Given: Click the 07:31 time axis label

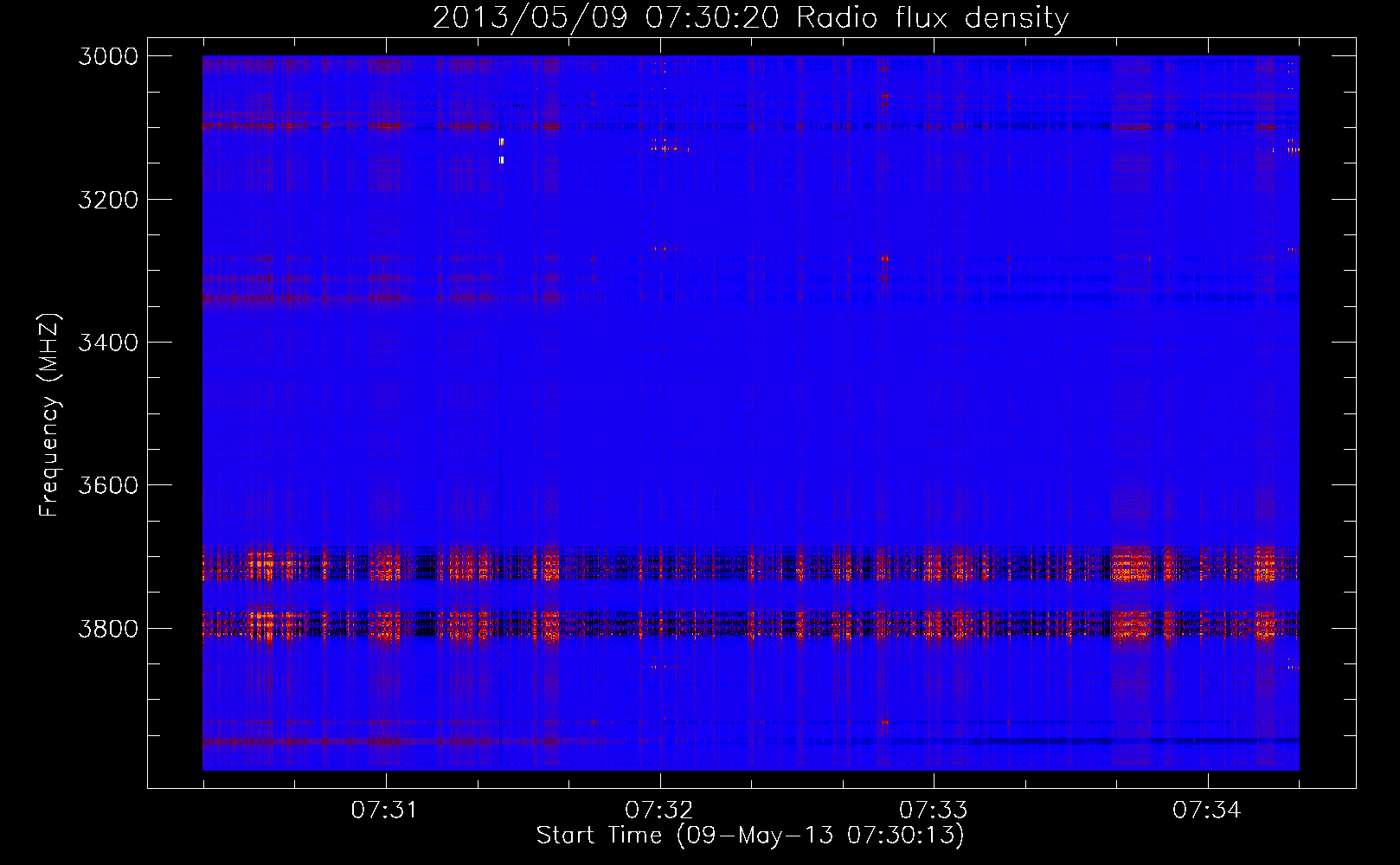Looking at the screenshot, I should click(x=383, y=810).
